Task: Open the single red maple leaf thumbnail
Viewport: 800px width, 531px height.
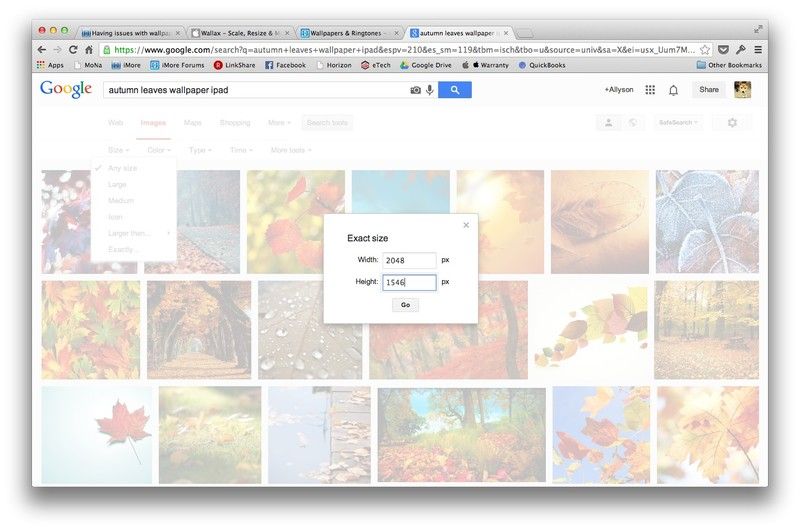Action: (x=97, y=435)
